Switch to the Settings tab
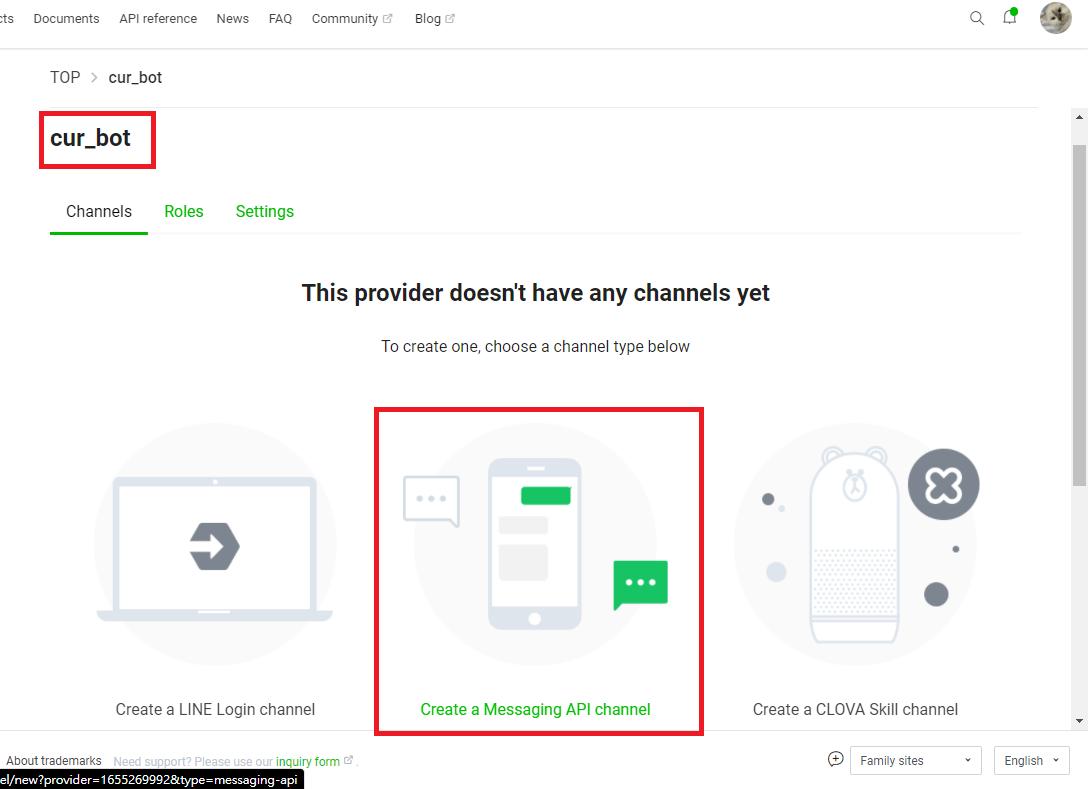 (x=265, y=212)
